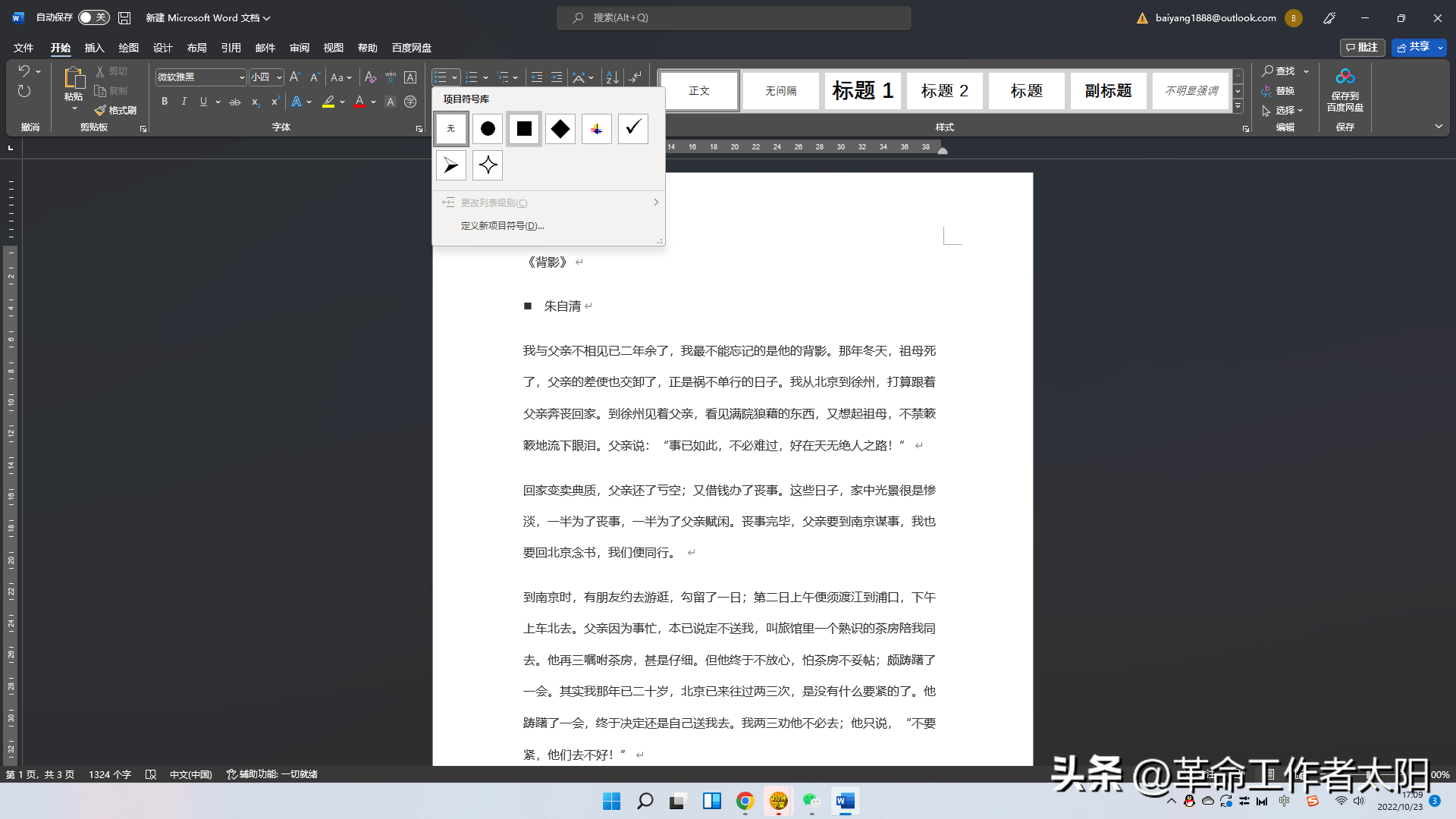Image resolution: width=1456 pixels, height=819 pixels.
Task: Click Define New Bullet menu entry
Action: 502,226
